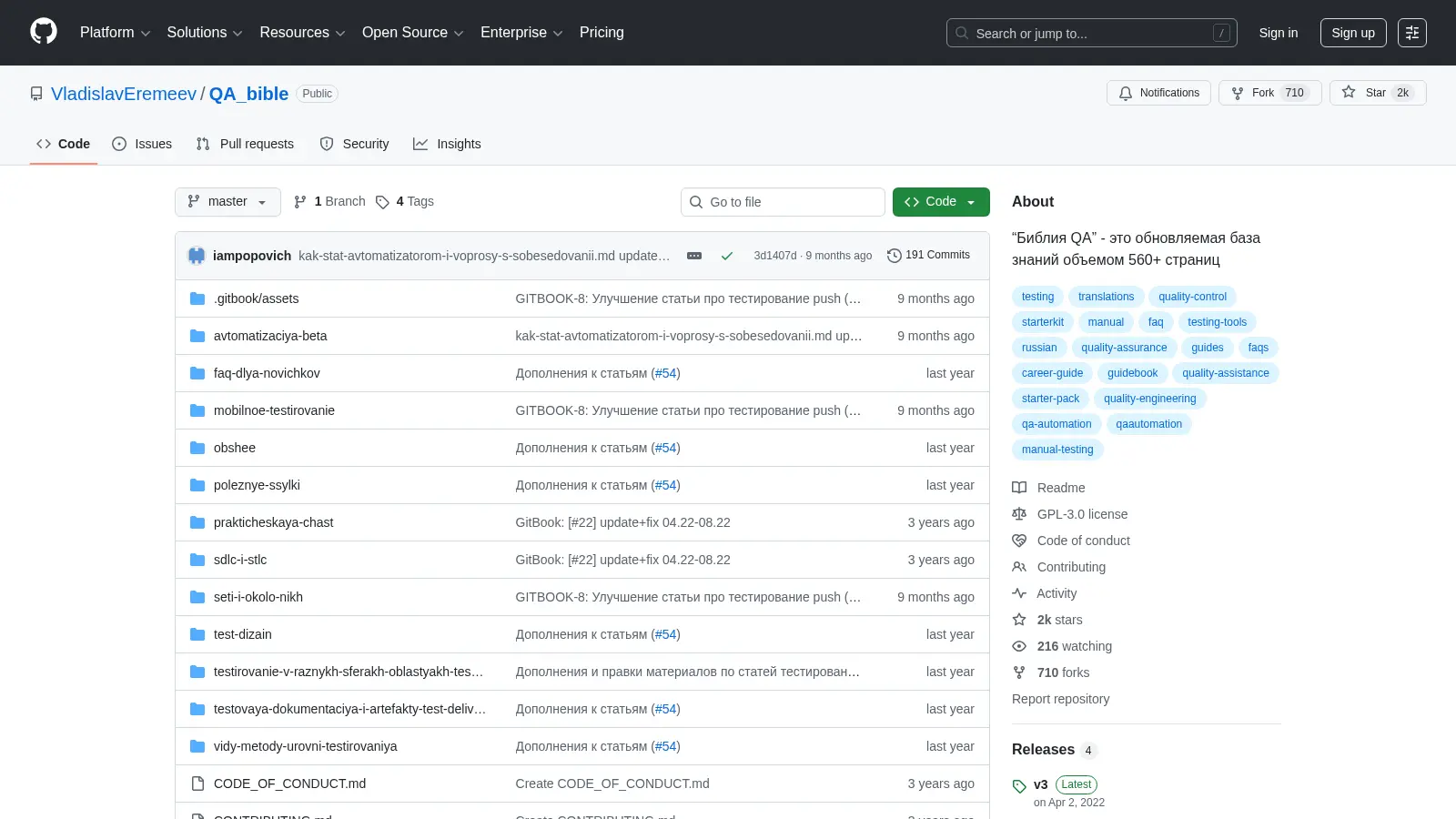Click .gitbook/assets folder icon
Image resolution: width=1456 pixels, height=819 pixels.
(197, 298)
